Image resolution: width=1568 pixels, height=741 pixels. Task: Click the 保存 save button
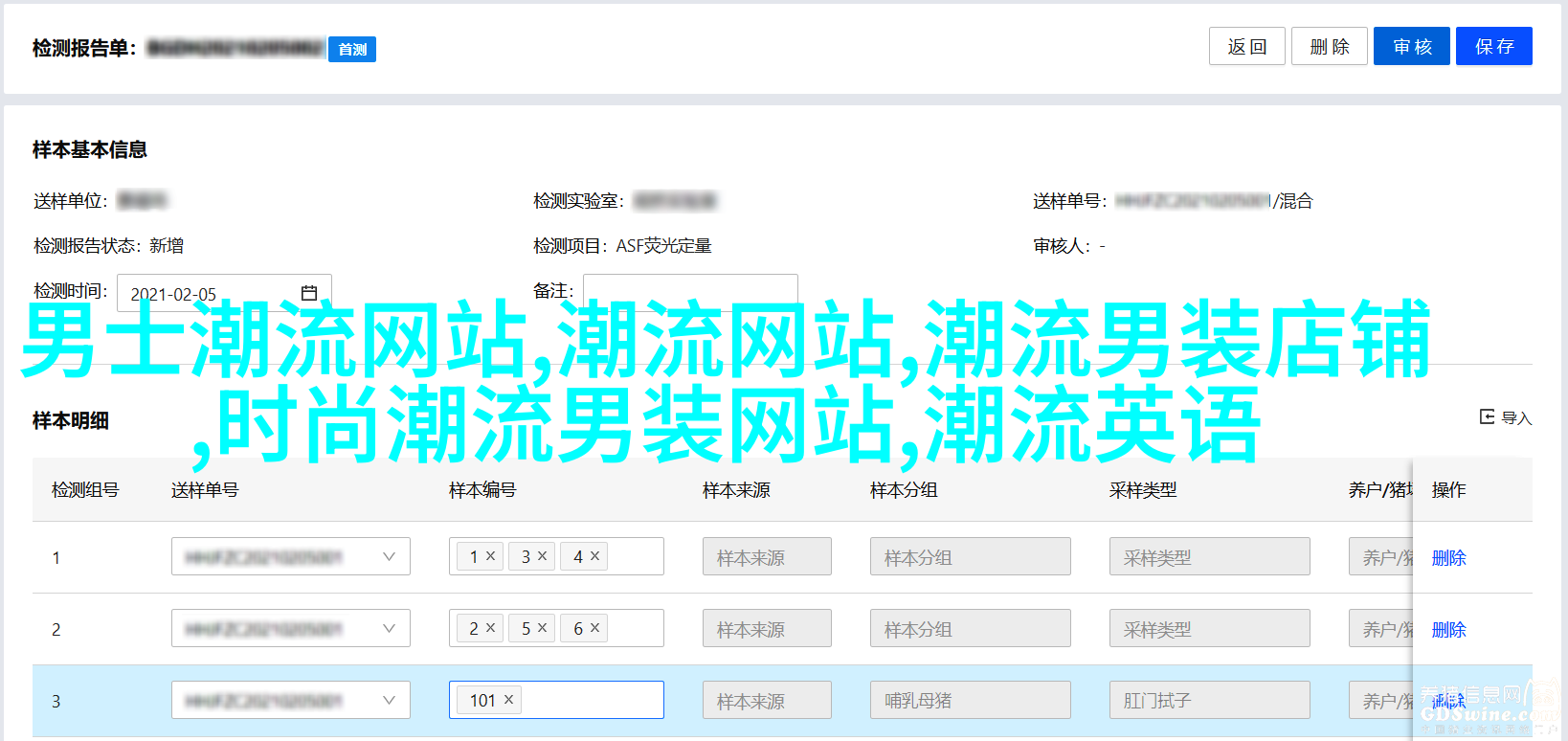tap(1493, 46)
